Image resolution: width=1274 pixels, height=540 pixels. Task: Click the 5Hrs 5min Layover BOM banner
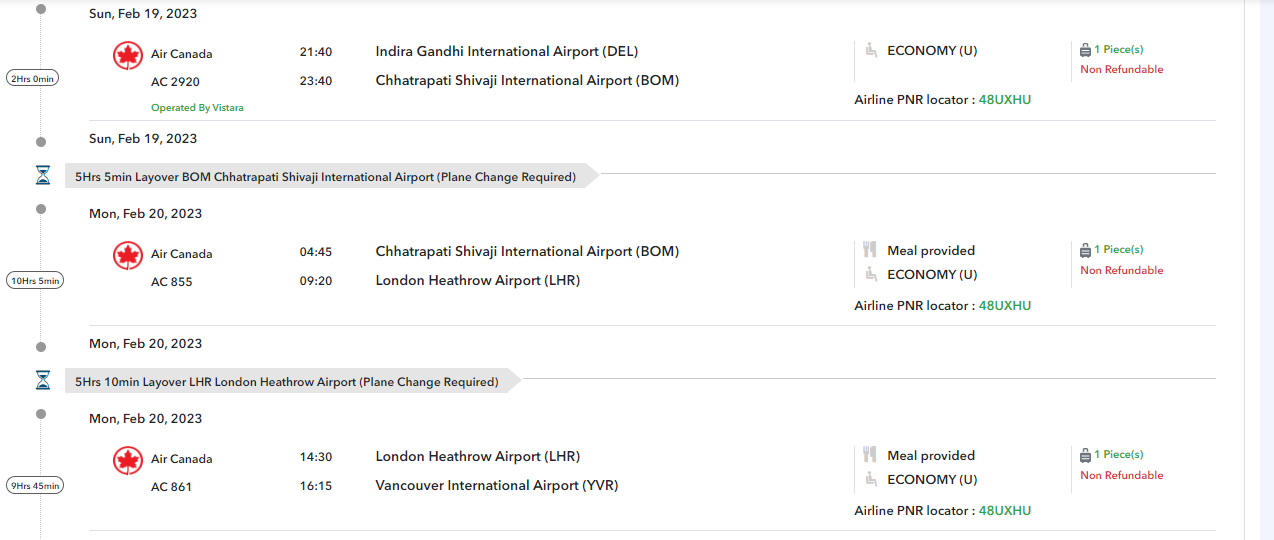click(x=326, y=177)
